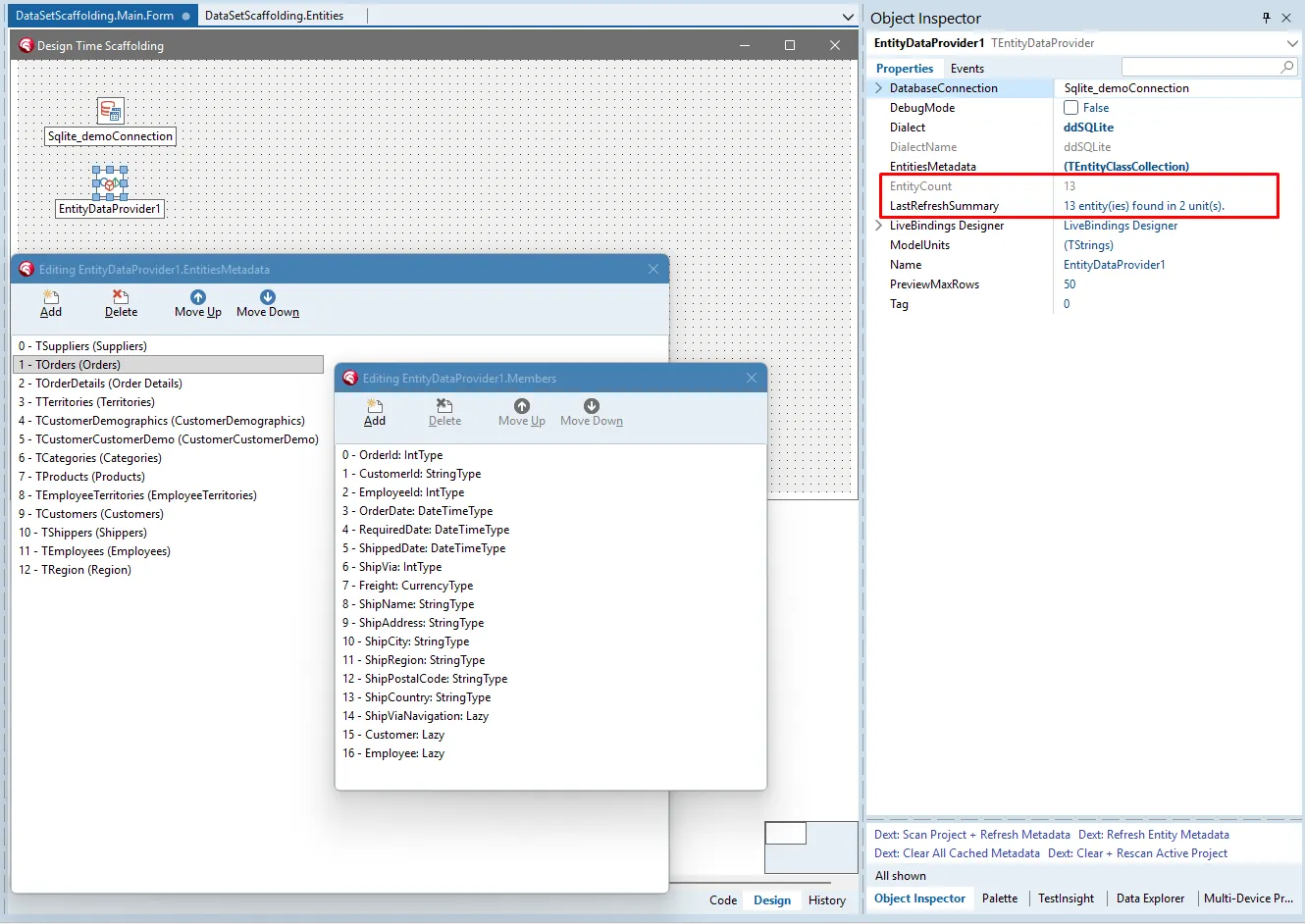1305x924 pixels.
Task: Select the TCustomerDemographics entity row
Action: point(169,421)
